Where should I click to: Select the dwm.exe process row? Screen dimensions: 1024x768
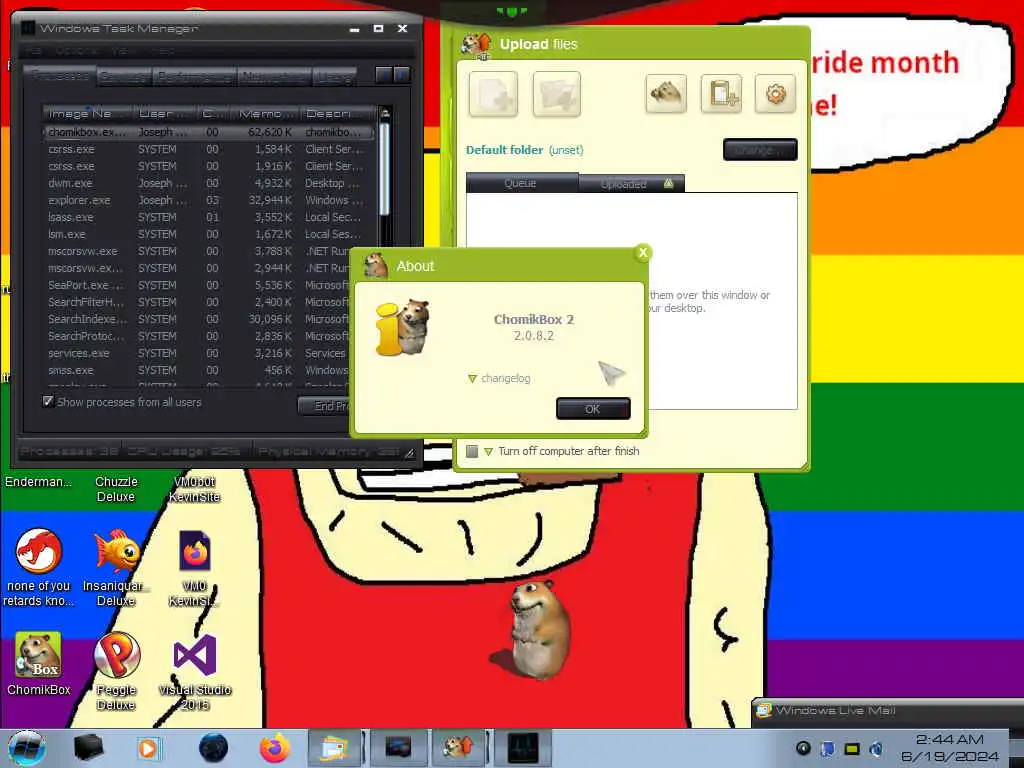pyautogui.click(x=208, y=183)
